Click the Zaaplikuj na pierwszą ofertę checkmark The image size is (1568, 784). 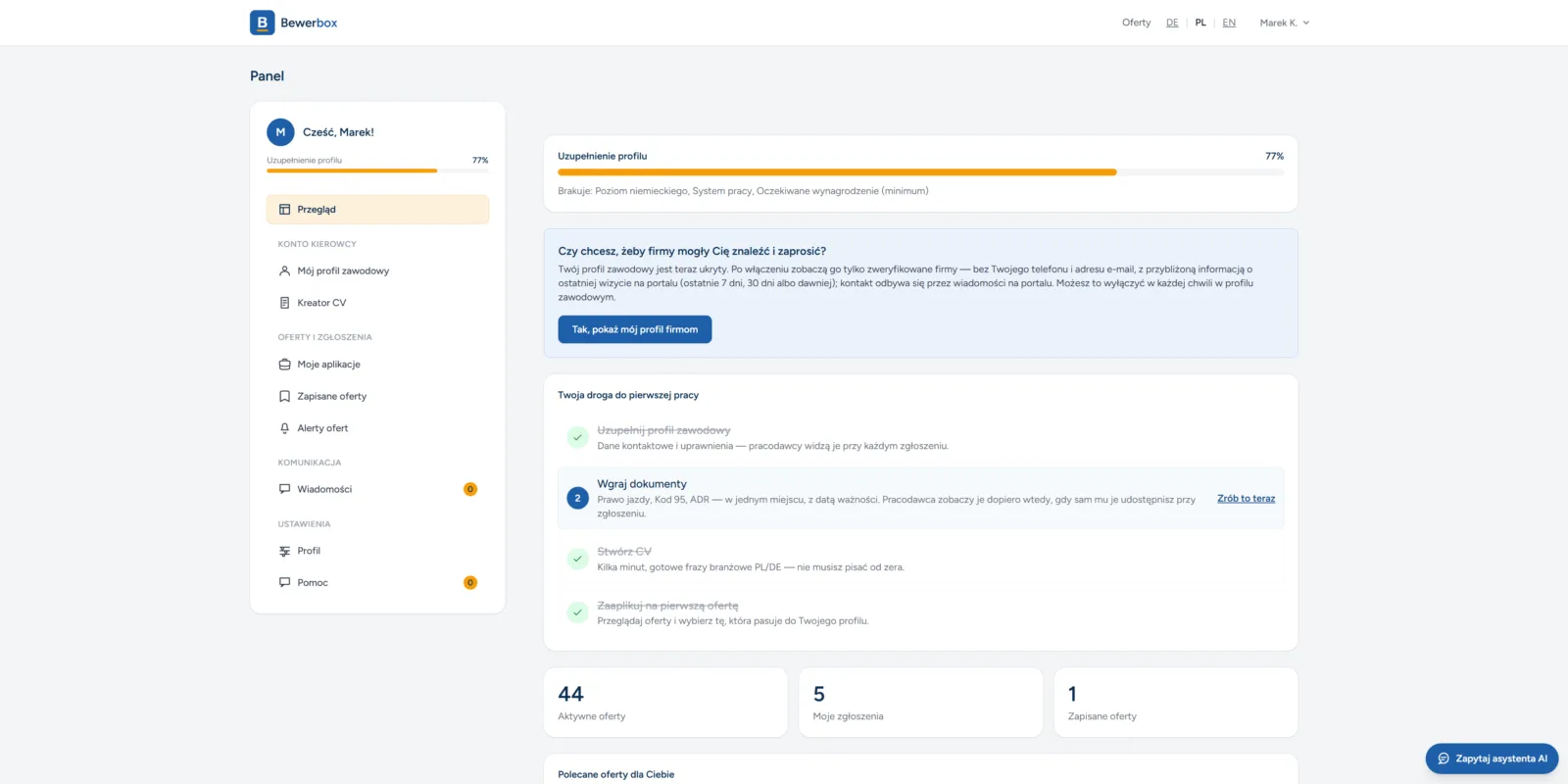point(577,612)
